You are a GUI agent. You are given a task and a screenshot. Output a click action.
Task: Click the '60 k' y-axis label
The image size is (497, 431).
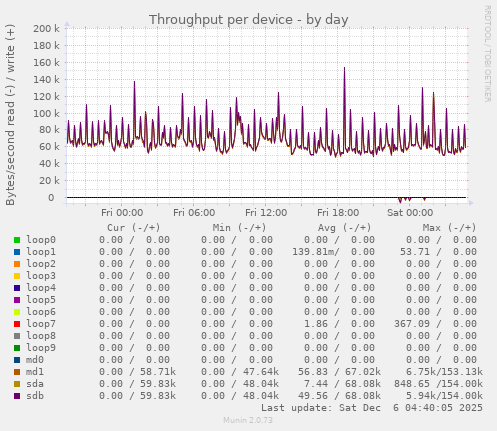pos(49,147)
